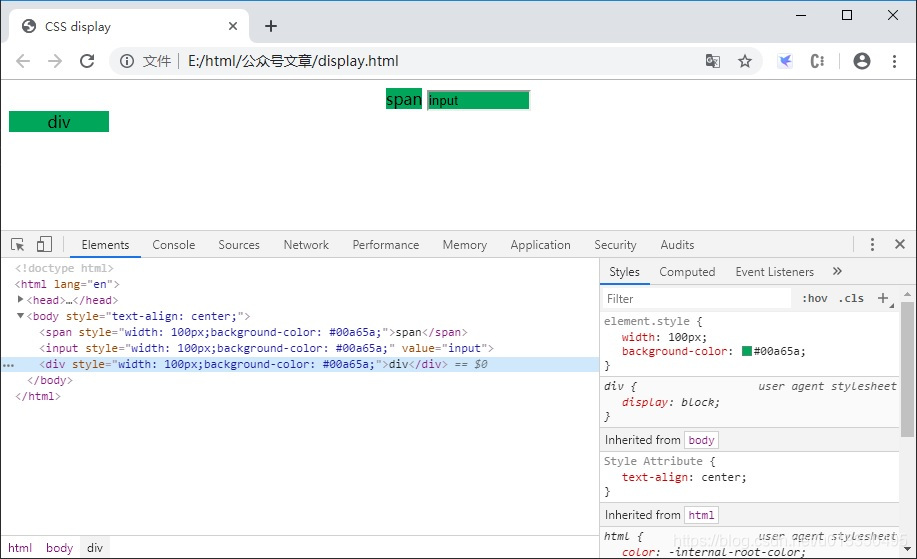Click the green div block on page

pyautogui.click(x=58, y=122)
